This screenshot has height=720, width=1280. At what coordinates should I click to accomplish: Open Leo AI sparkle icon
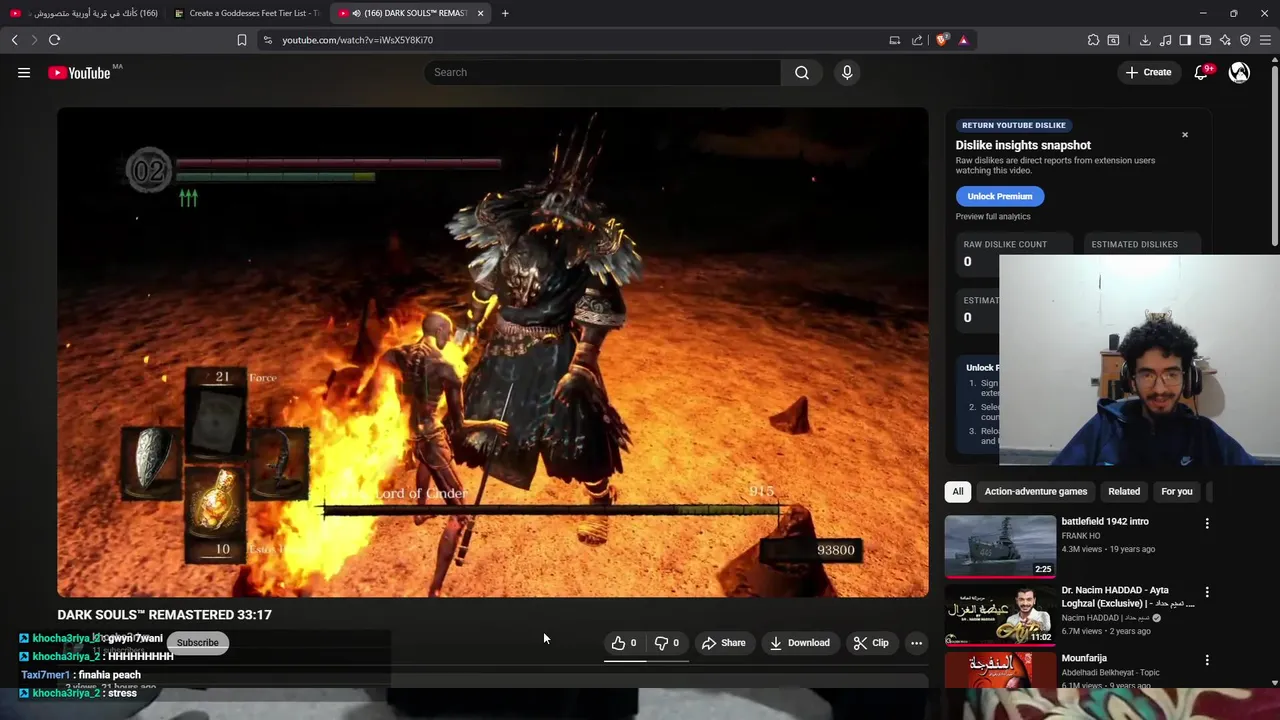click(x=1225, y=40)
